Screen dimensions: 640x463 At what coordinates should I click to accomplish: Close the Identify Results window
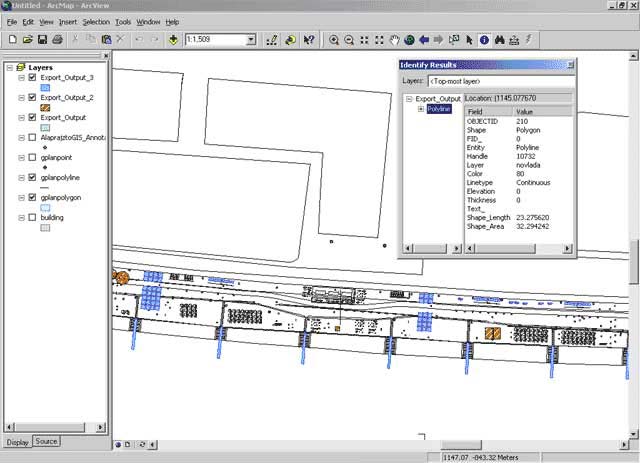point(570,65)
